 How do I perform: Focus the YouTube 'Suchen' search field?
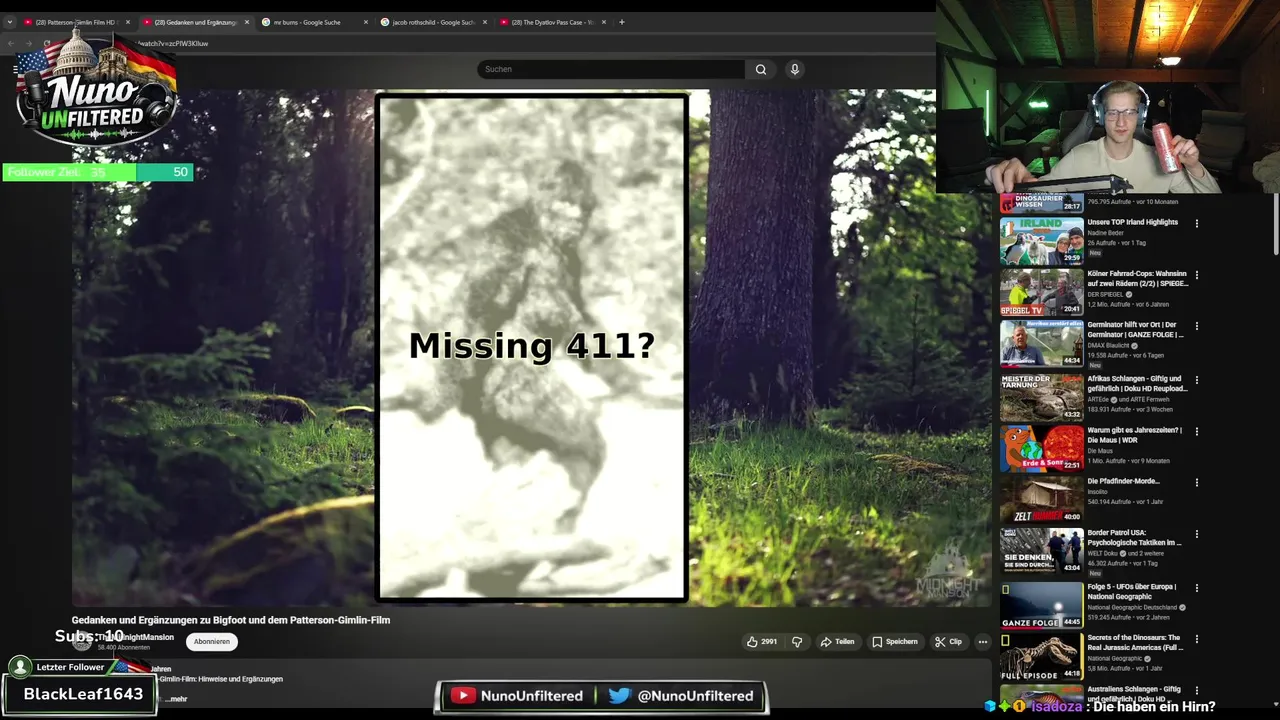610,69
